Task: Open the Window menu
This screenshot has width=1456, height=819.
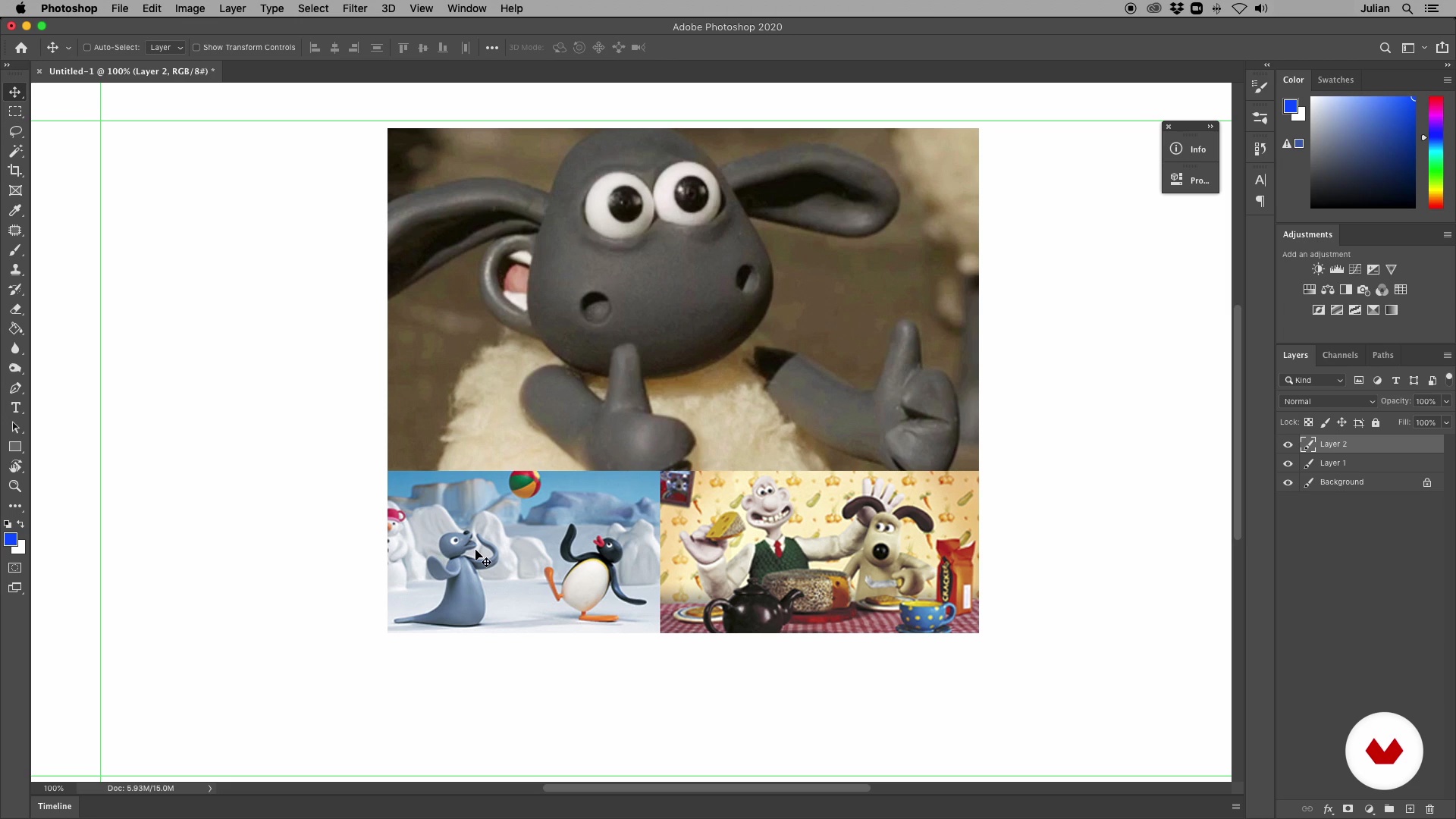Action: pyautogui.click(x=466, y=8)
